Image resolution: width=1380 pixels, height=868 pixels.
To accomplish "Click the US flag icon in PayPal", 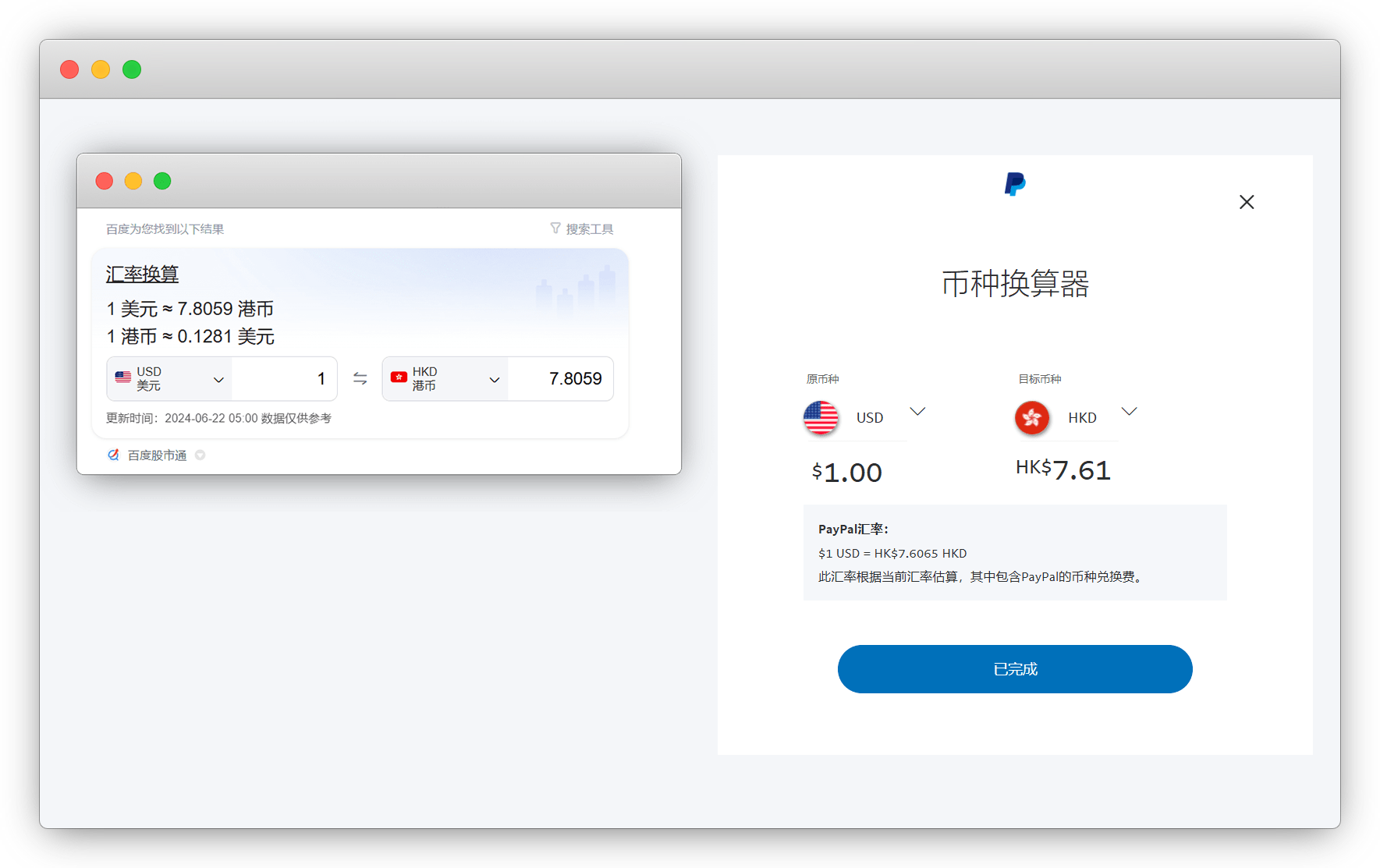I will pyautogui.click(x=821, y=418).
